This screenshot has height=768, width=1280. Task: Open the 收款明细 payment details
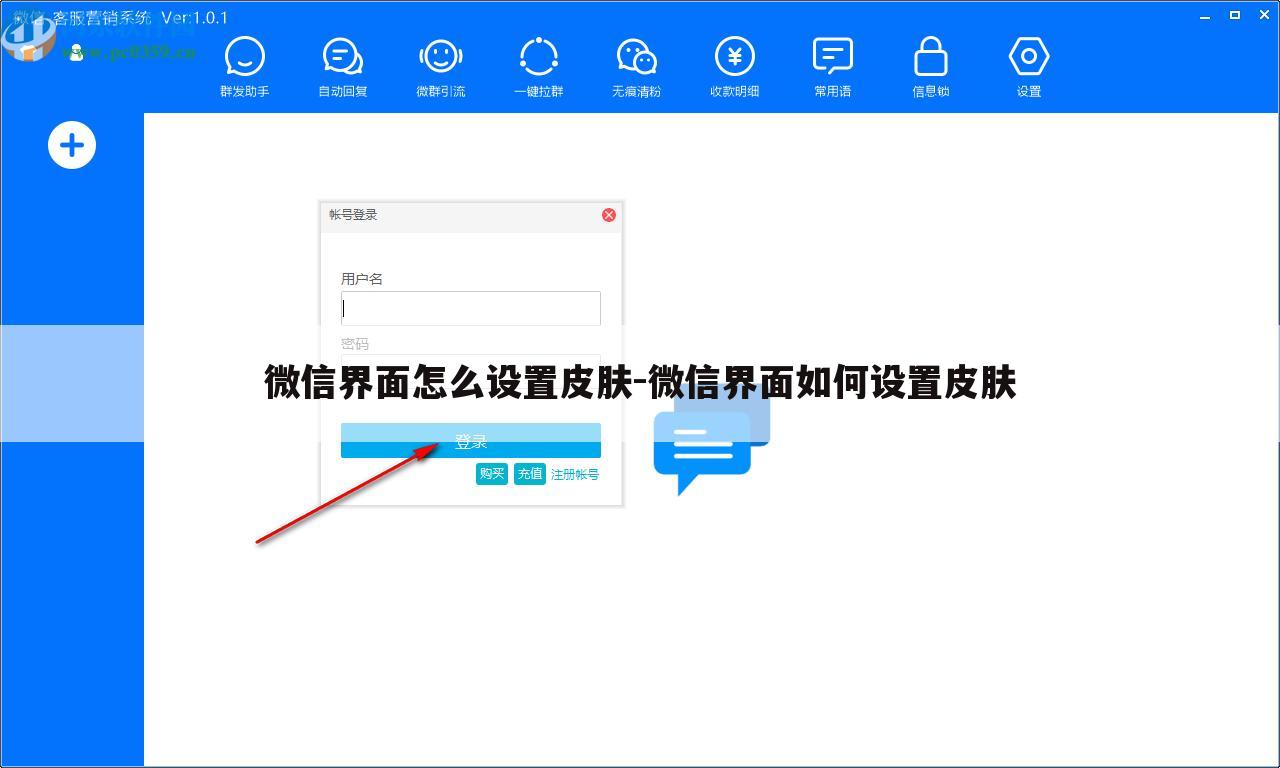click(x=735, y=67)
